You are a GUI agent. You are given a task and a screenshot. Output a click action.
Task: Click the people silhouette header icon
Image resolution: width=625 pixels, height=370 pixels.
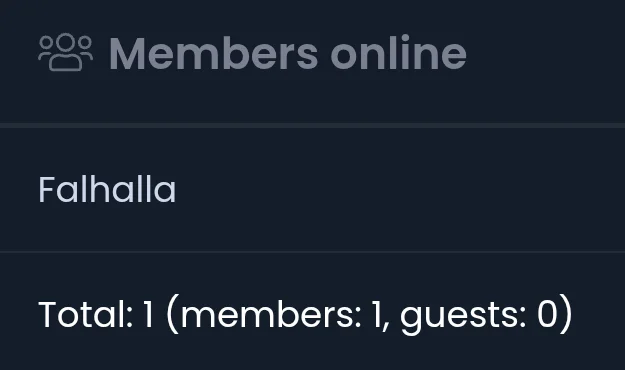(x=66, y=52)
